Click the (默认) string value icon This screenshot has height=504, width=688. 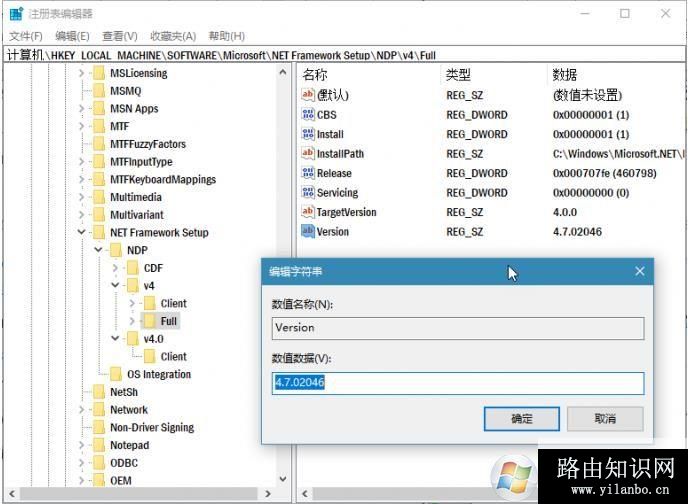pos(308,95)
